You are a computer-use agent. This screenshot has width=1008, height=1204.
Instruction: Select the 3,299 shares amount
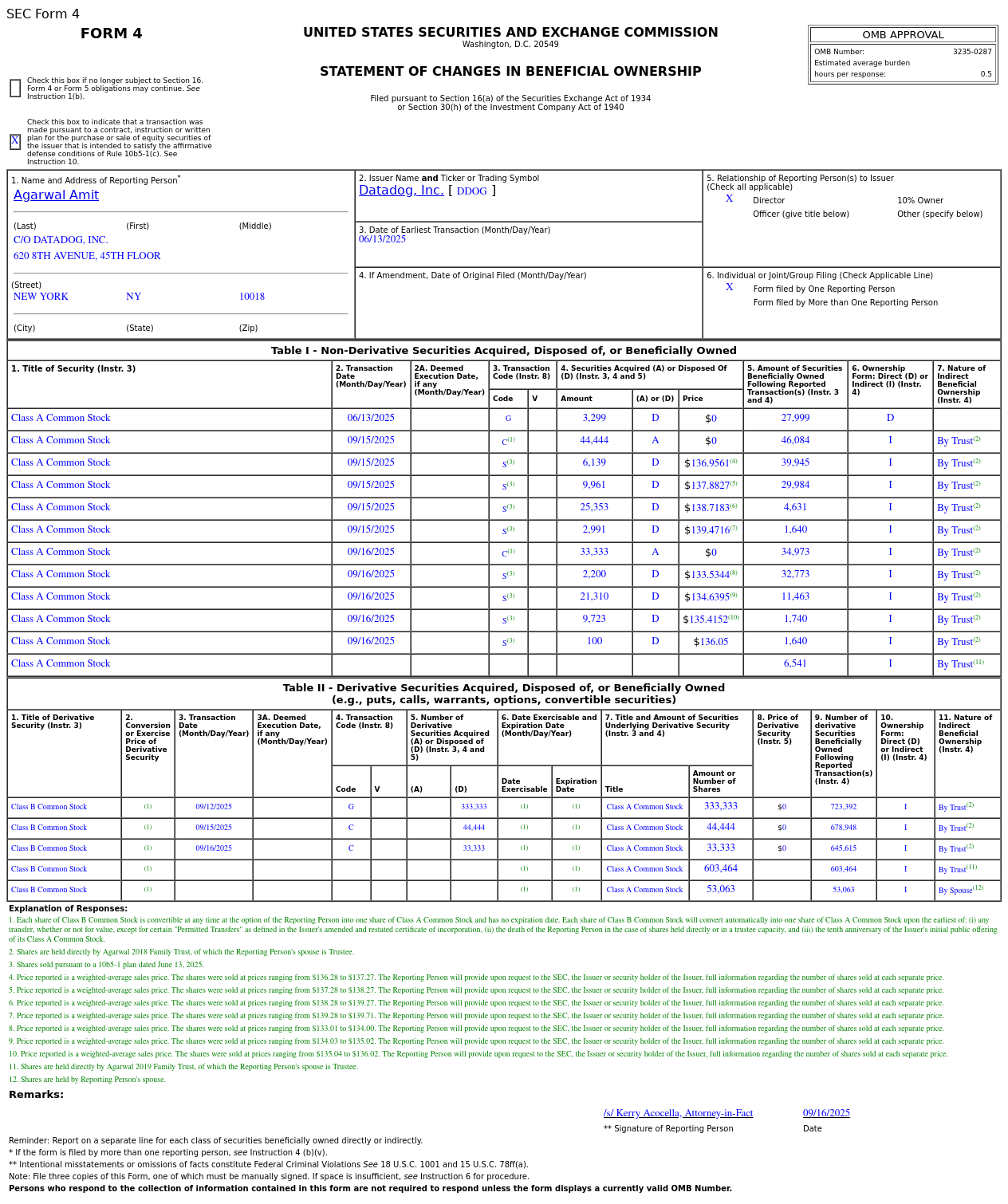pyautogui.click(x=594, y=418)
